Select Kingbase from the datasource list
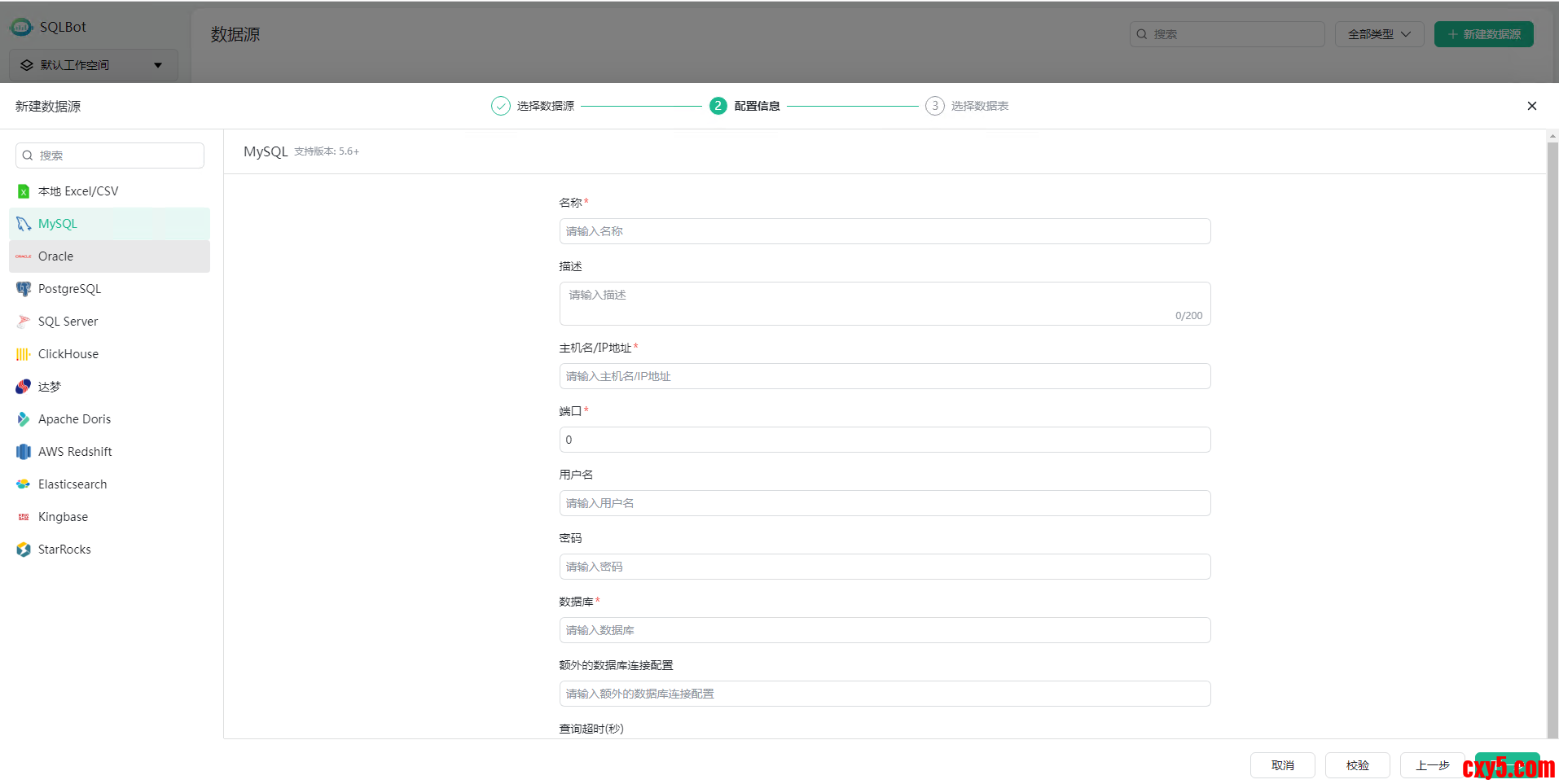Viewport: 1559px width, 784px height. pyautogui.click(x=63, y=517)
